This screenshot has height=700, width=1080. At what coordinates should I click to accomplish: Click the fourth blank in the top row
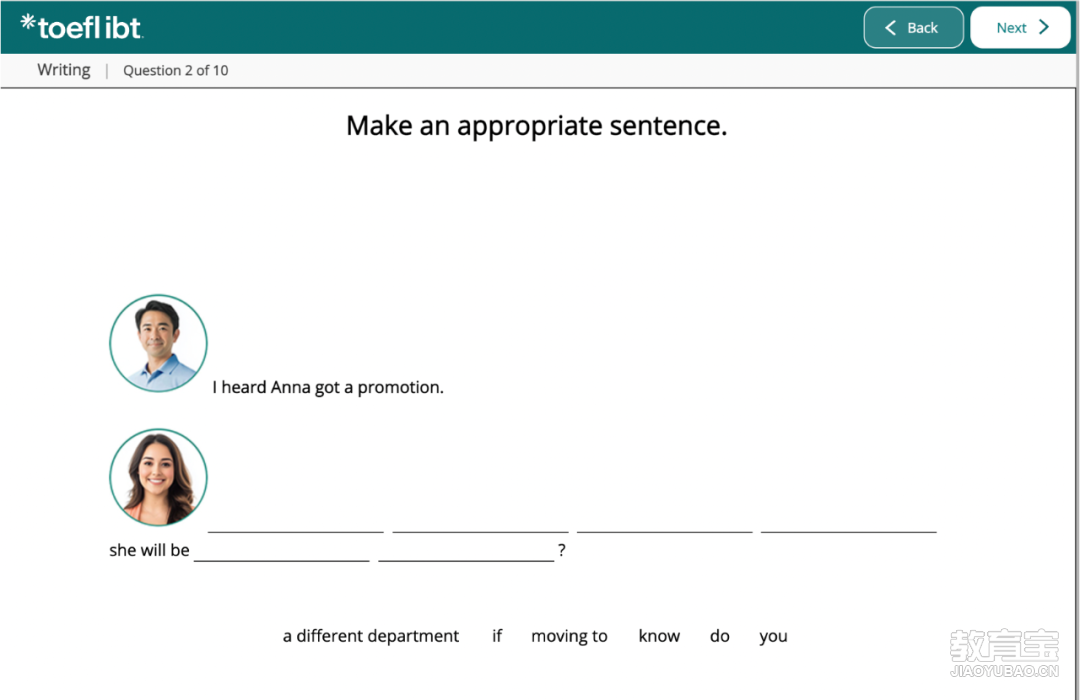pos(848,522)
